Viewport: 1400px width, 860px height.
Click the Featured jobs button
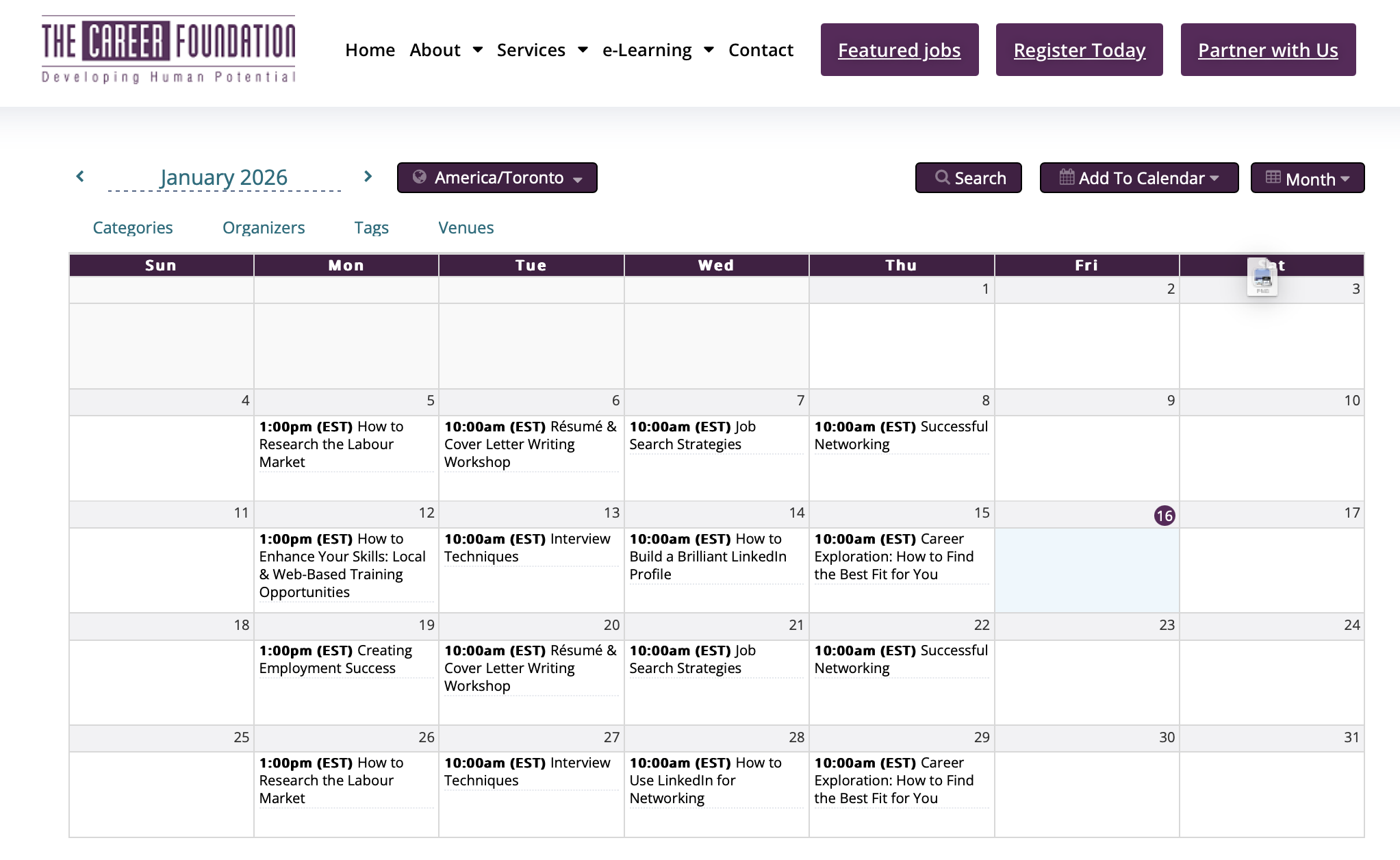pyautogui.click(x=899, y=50)
